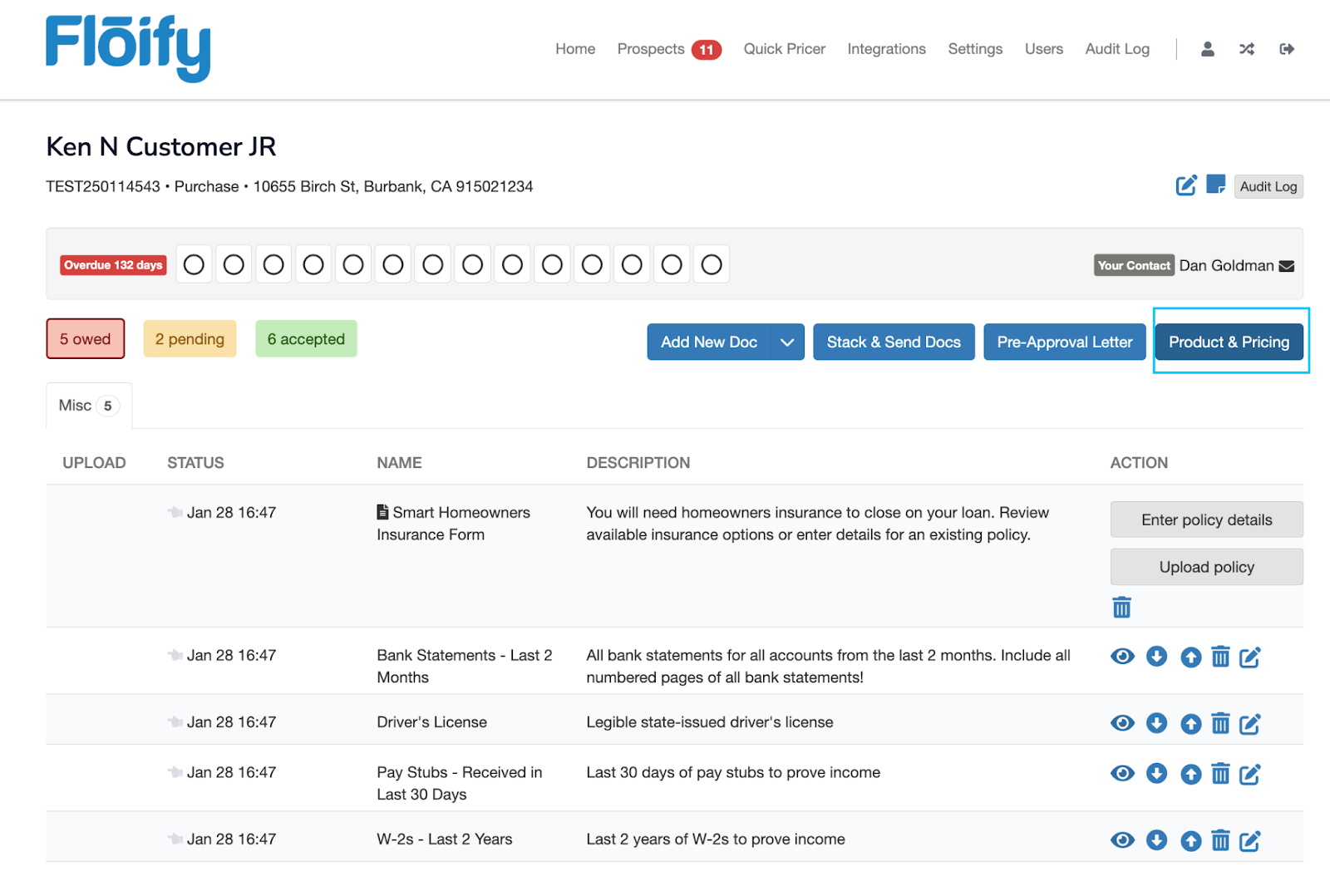This screenshot has width=1330, height=896.
Task: Upload file for Driver's License row
Action: (1190, 724)
